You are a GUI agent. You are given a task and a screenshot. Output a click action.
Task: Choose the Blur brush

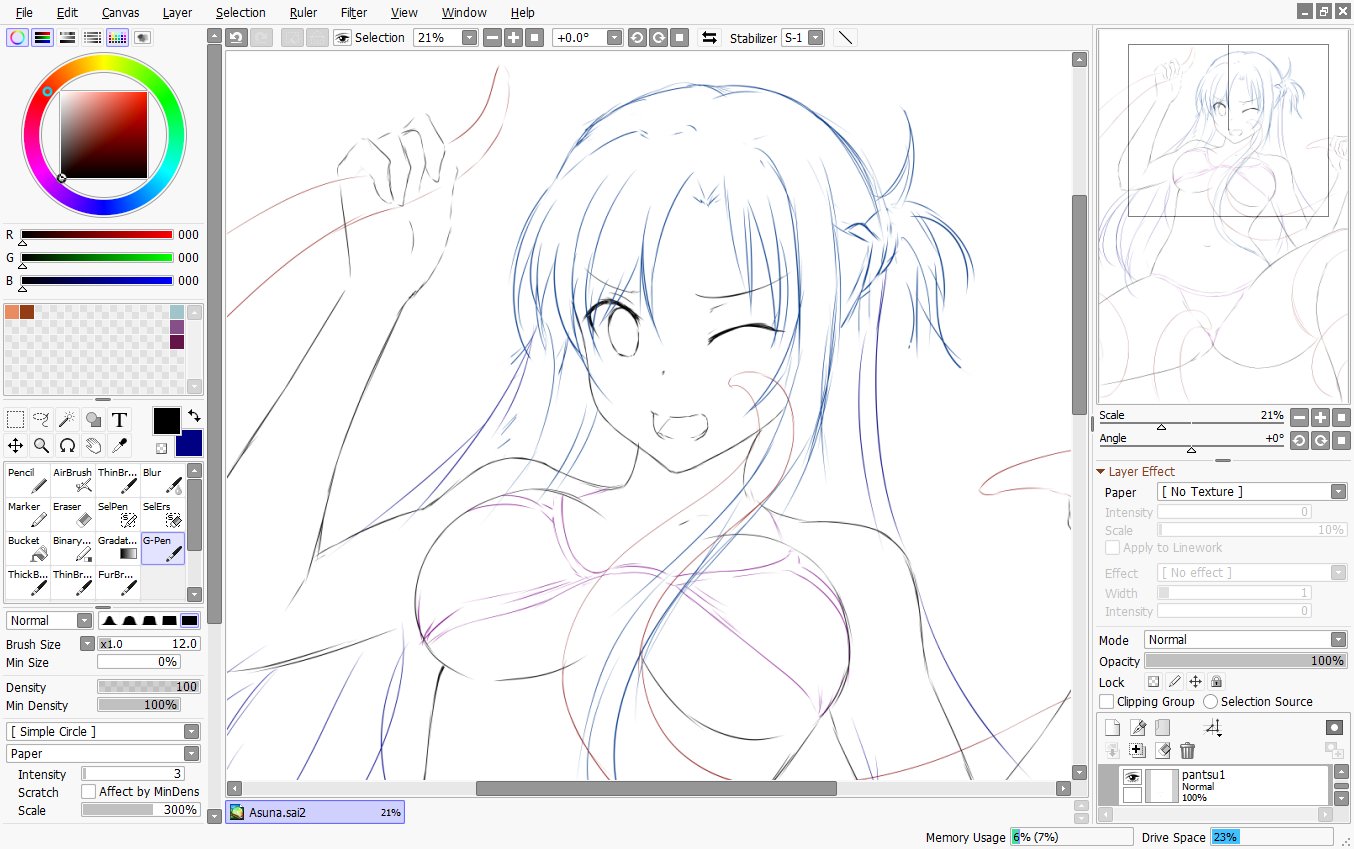pos(162,480)
